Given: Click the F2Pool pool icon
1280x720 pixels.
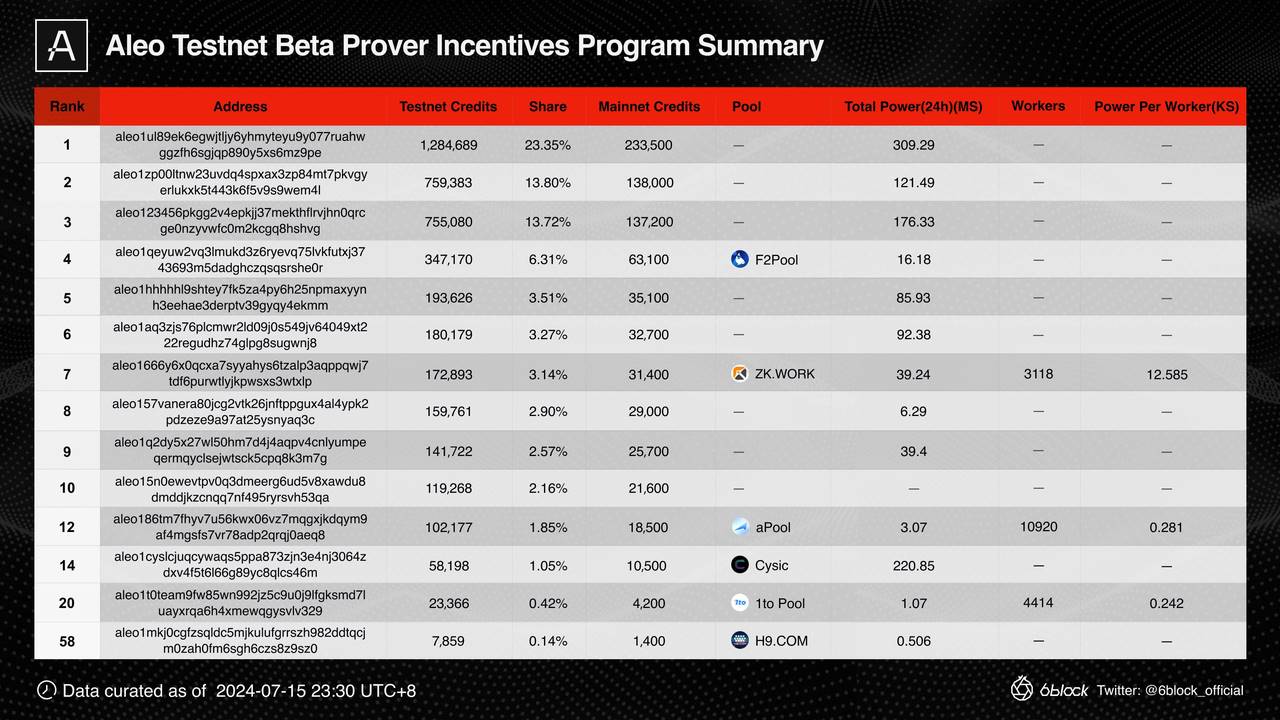Looking at the screenshot, I should click(x=740, y=260).
